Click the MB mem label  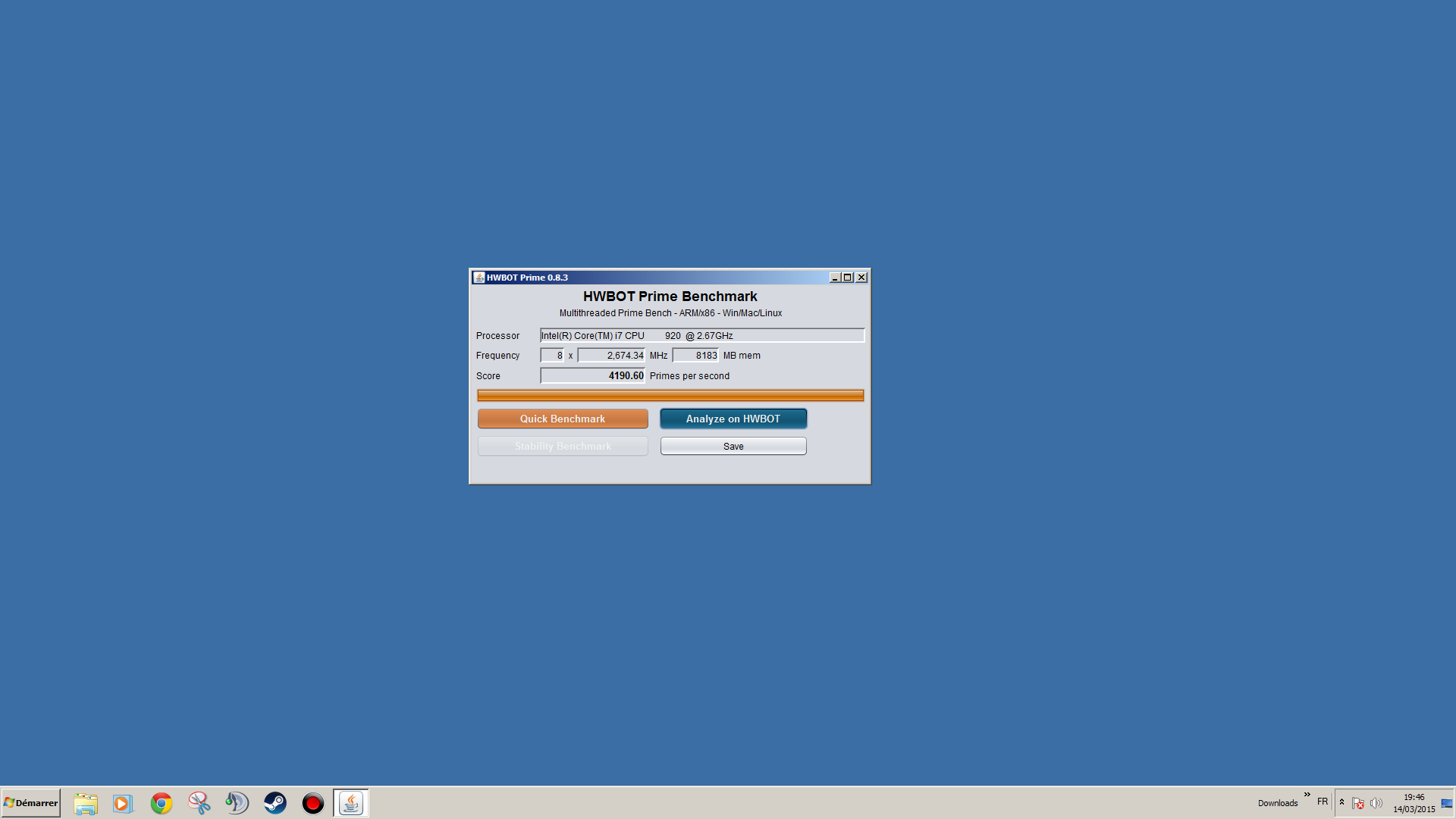pos(742,356)
